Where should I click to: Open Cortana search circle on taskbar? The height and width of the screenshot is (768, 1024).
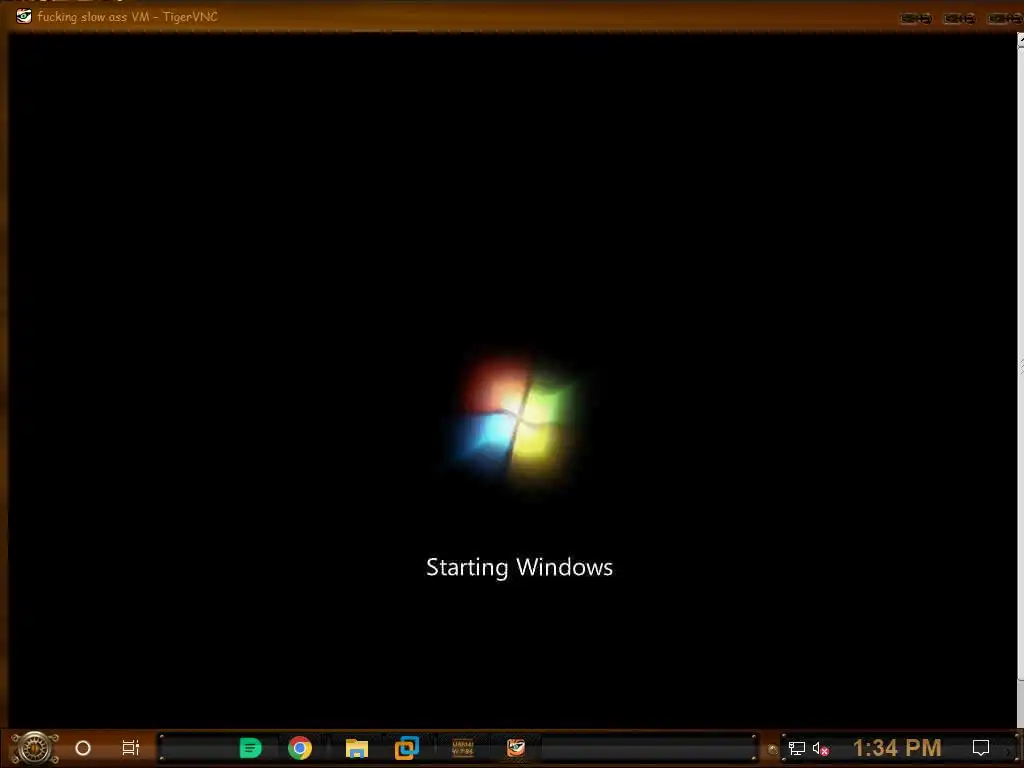point(83,748)
